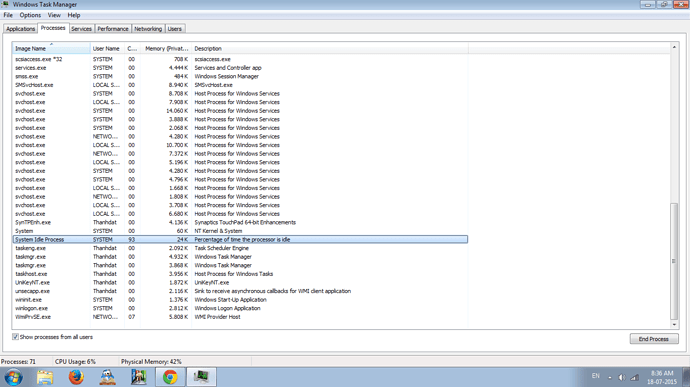Select the Task Manager taskbar icon
The width and height of the screenshot is (690, 387).
[x=202, y=377]
